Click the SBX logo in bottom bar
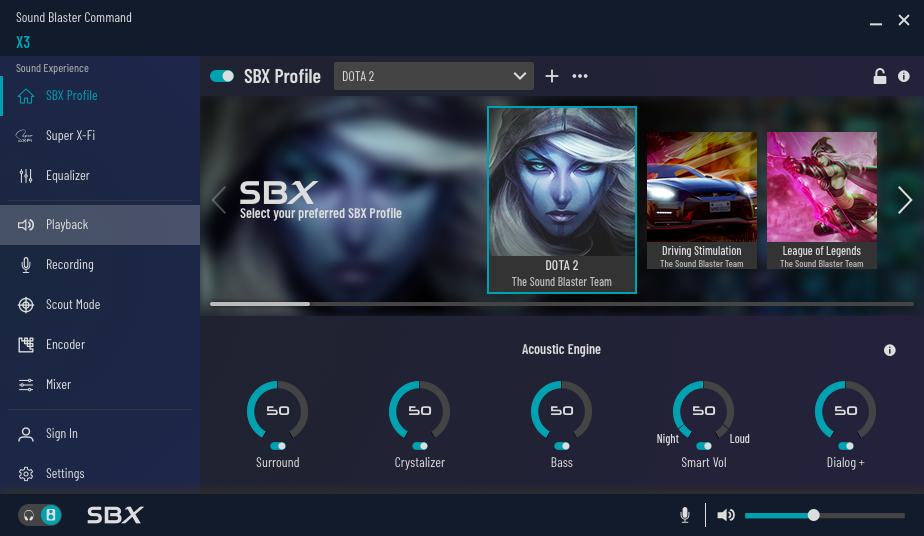This screenshot has height=536, width=924. pos(115,515)
